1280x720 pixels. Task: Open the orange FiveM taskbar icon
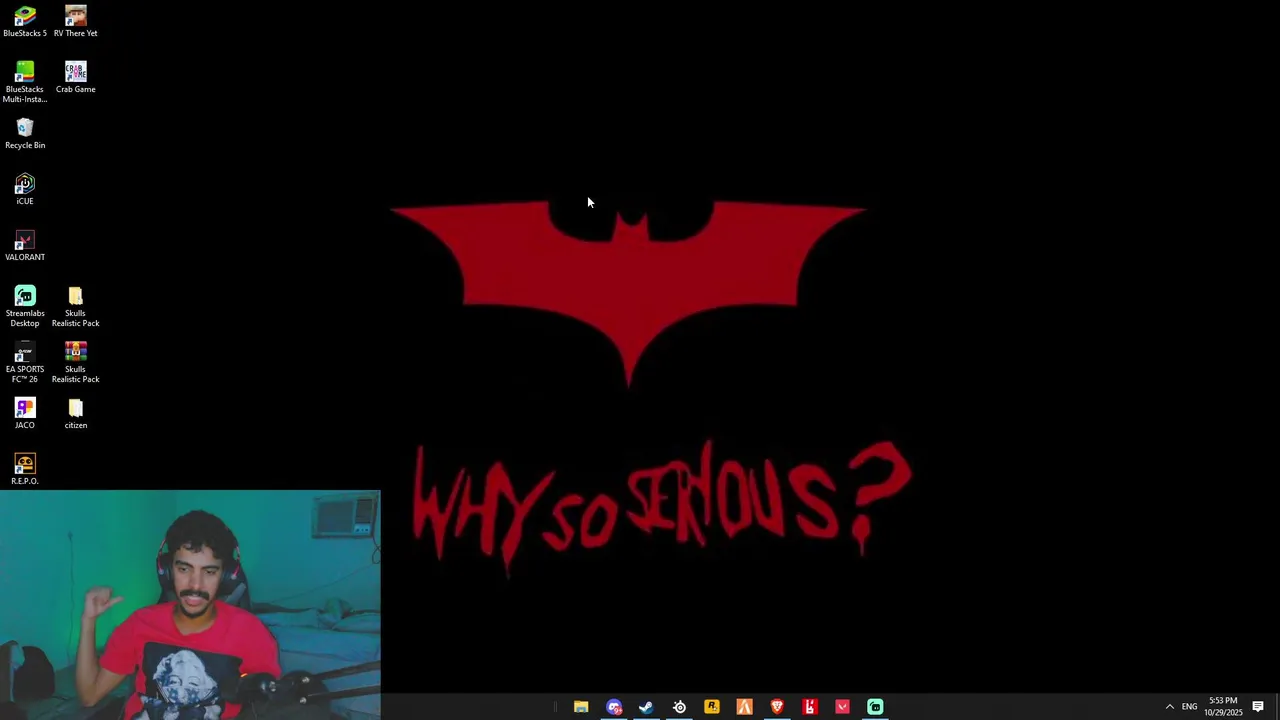point(744,707)
